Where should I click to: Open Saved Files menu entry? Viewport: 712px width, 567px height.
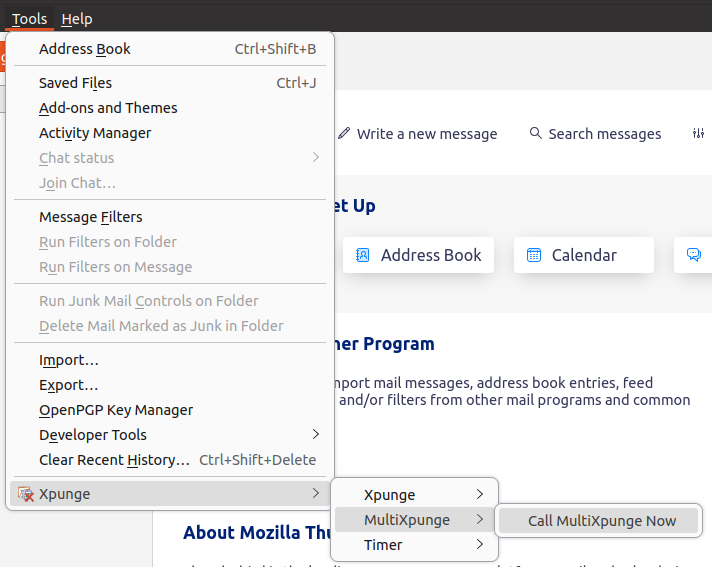pos(170,83)
